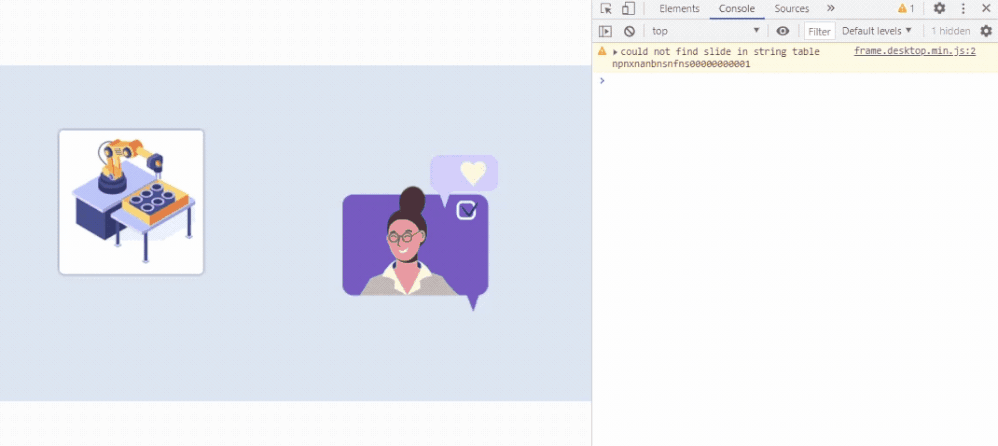Click the woman with glasses illustration
Image resolution: width=998 pixels, height=446 pixels.
(408, 242)
